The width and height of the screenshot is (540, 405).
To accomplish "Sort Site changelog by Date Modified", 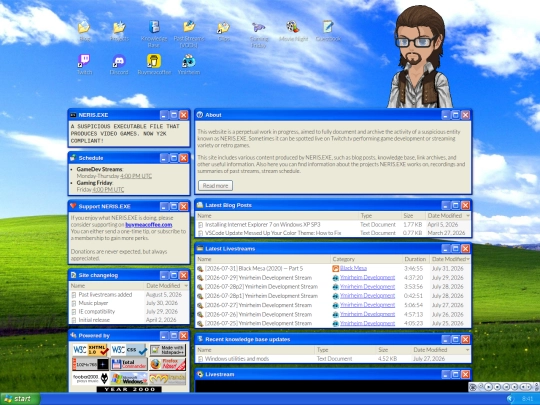I will pyautogui.click(x=166, y=285).
